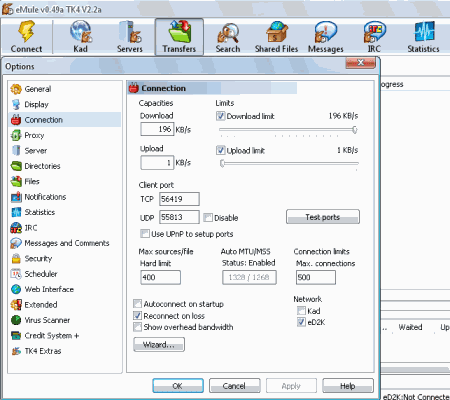450x400 pixels.
Task: Enable the UDP Disable checkbox
Action: tap(208, 218)
